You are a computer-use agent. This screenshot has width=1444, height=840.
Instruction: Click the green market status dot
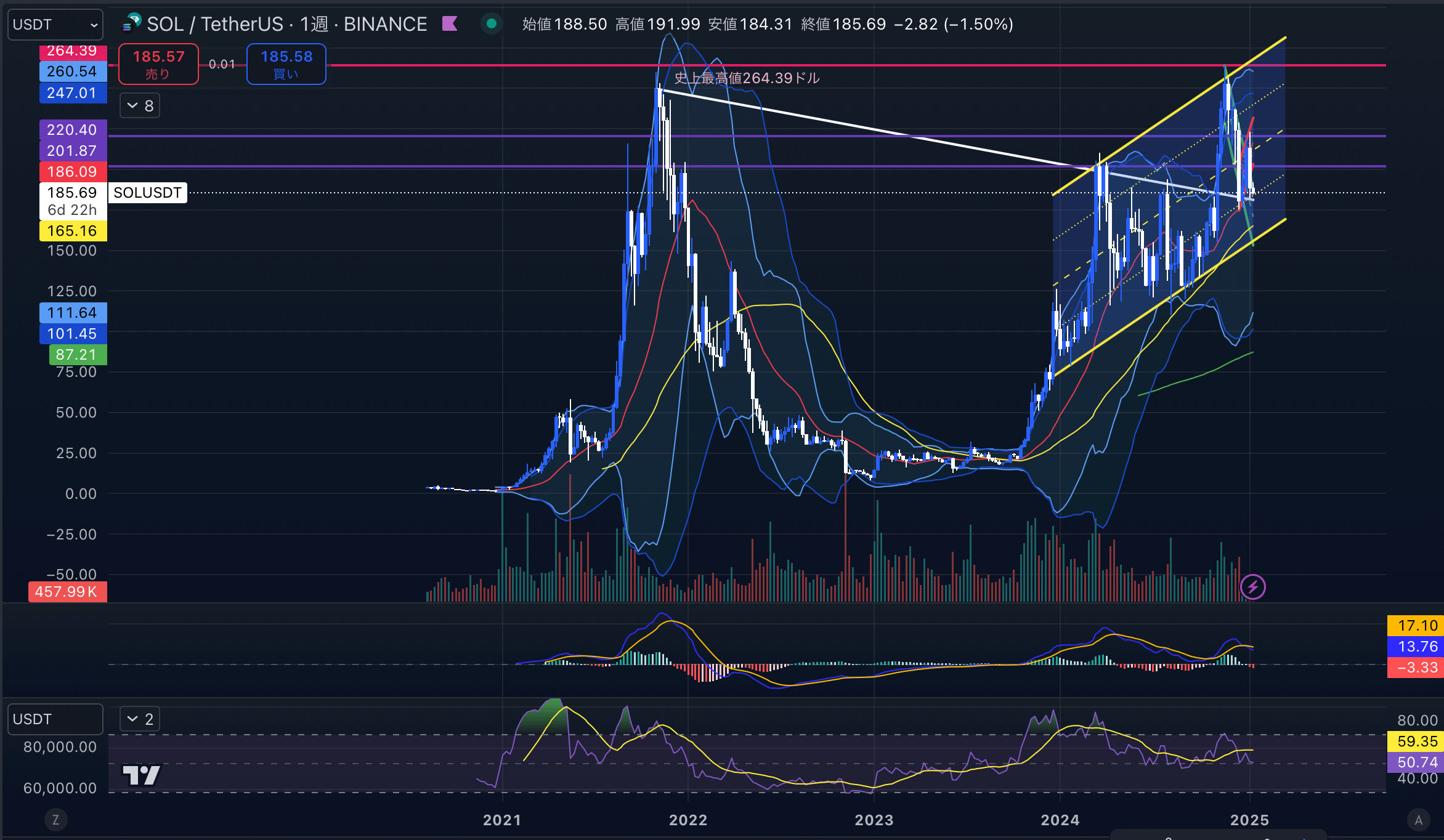[x=492, y=24]
